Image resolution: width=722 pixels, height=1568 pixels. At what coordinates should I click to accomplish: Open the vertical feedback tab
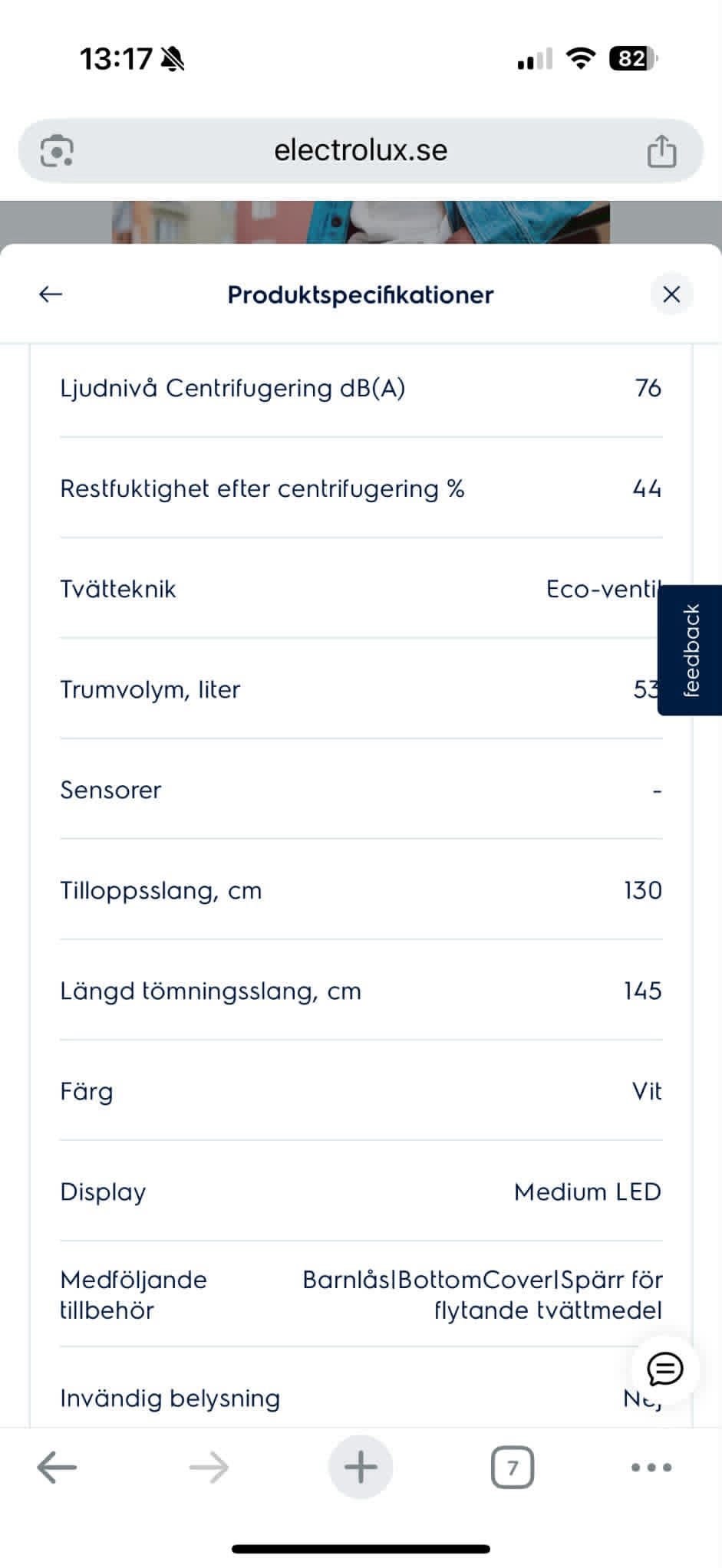(691, 650)
